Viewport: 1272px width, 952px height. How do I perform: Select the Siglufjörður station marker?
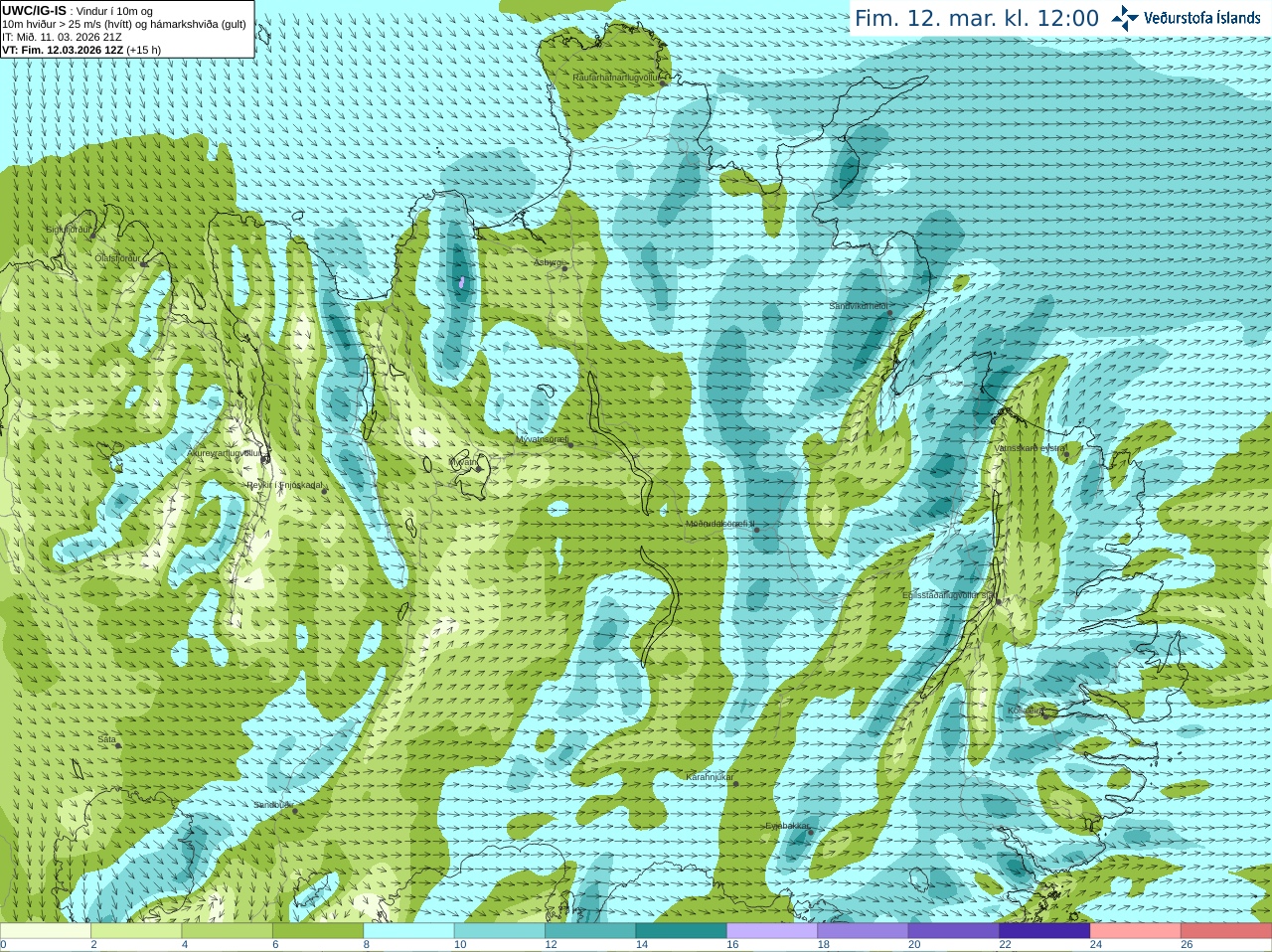click(93, 236)
